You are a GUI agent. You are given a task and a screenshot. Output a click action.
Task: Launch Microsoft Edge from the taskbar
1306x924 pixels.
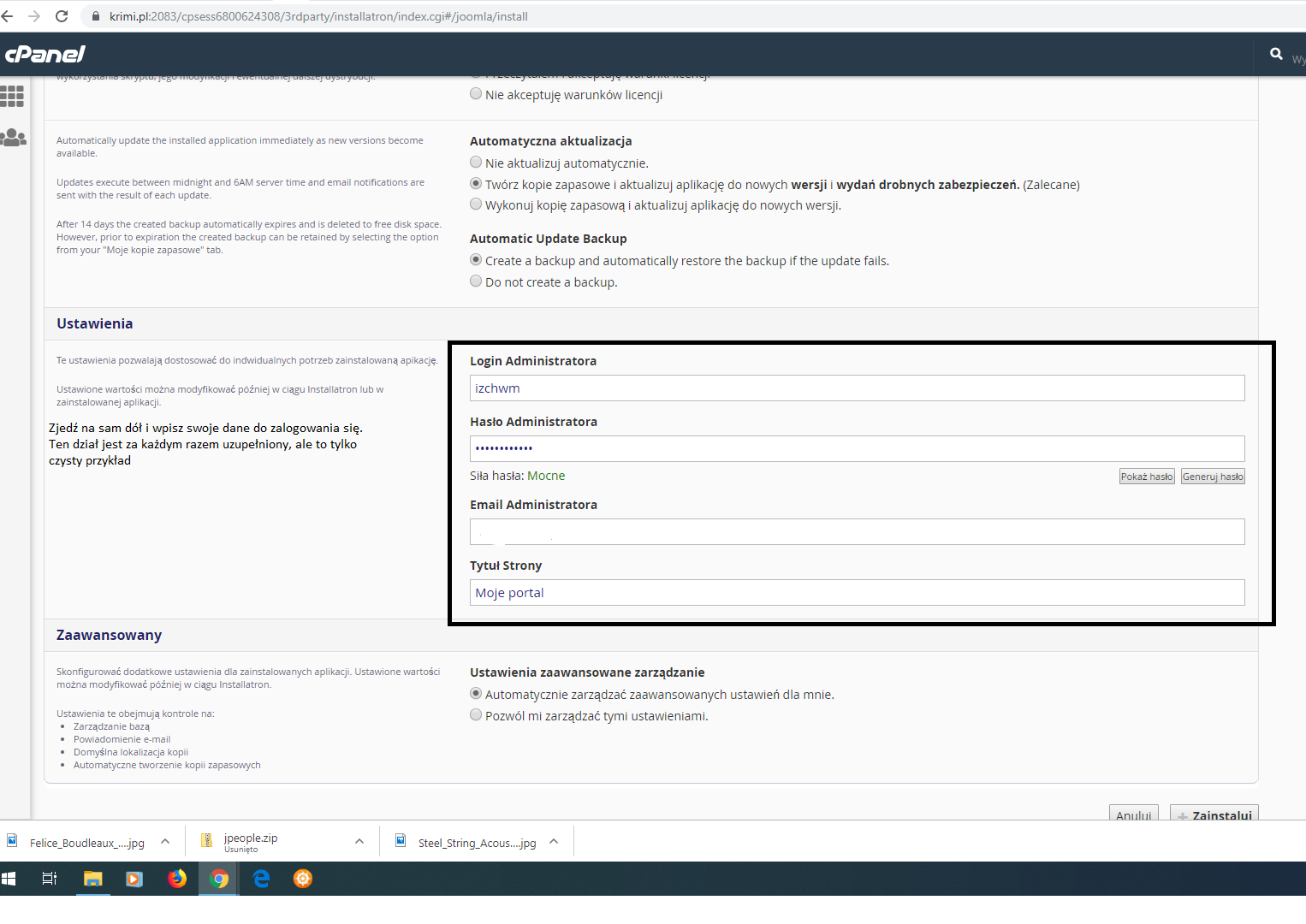260,879
